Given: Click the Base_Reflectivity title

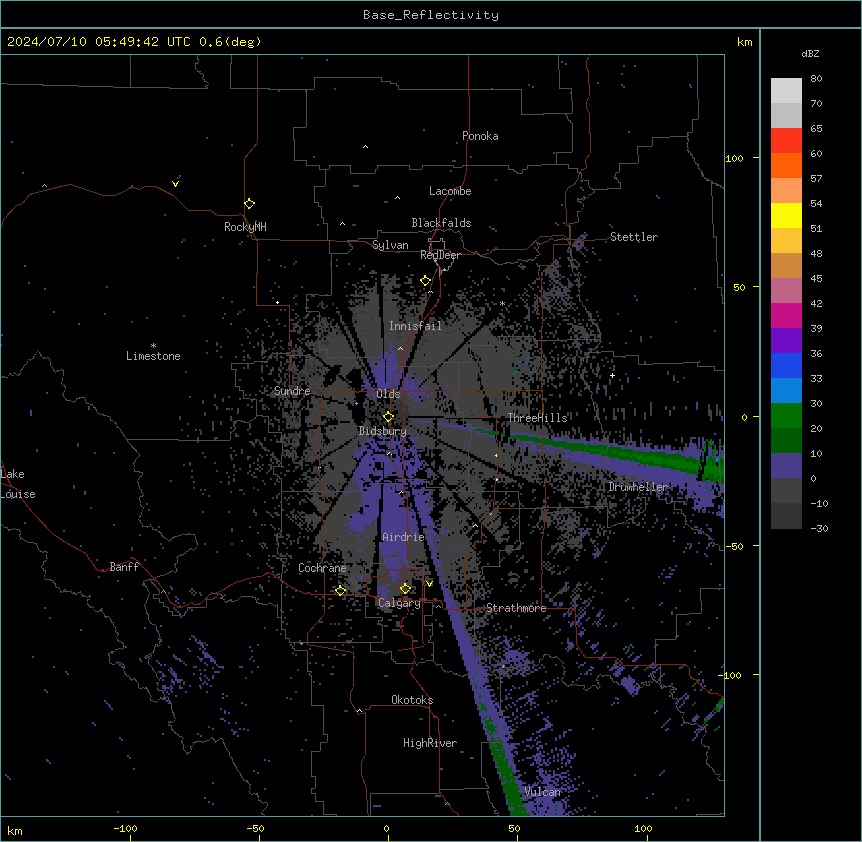Looking at the screenshot, I should [431, 15].
